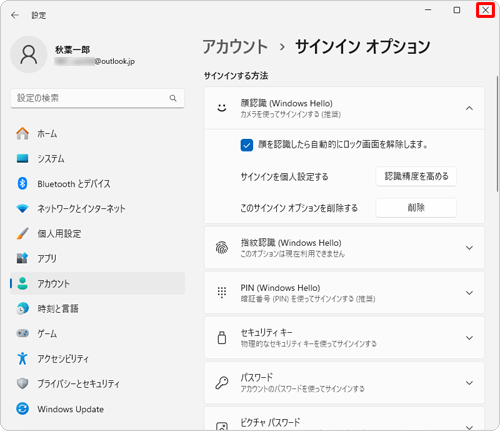Click the network Wi-Fi icon
This screenshot has width=500, height=431.
point(22,209)
